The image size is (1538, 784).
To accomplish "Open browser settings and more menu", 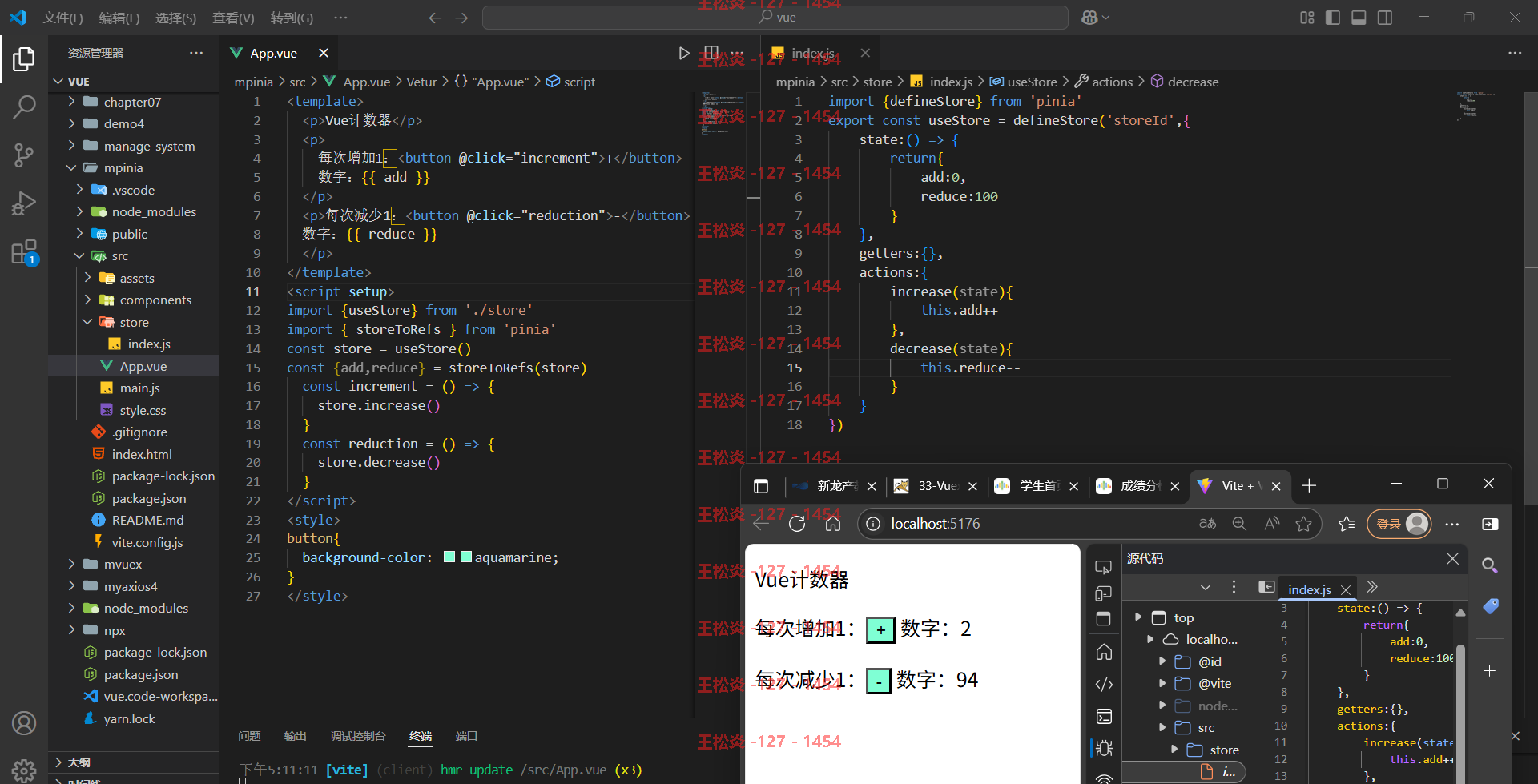I will click(1452, 524).
